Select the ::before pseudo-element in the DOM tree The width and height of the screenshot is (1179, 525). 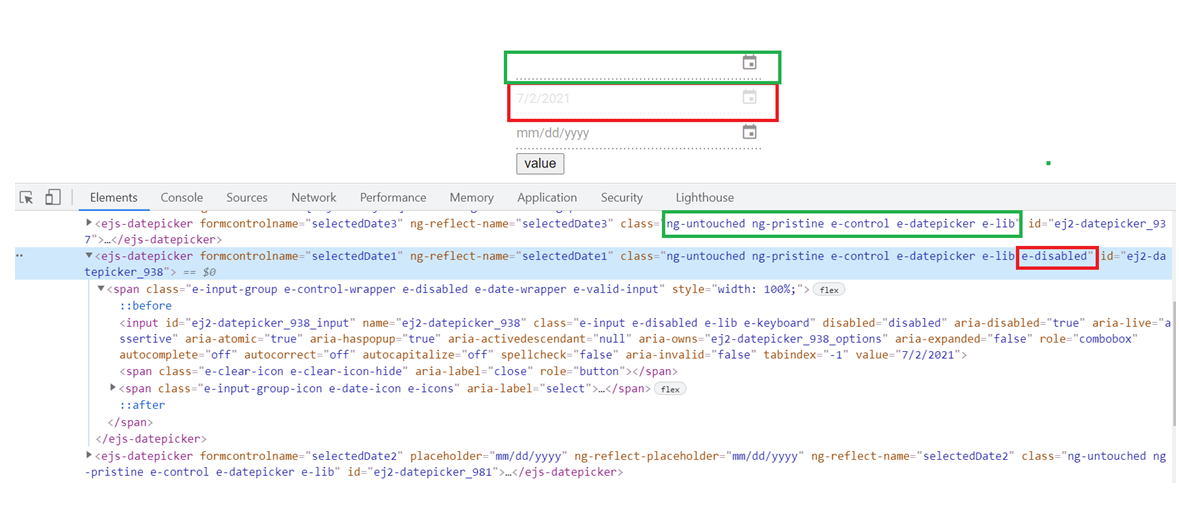[x=146, y=306]
